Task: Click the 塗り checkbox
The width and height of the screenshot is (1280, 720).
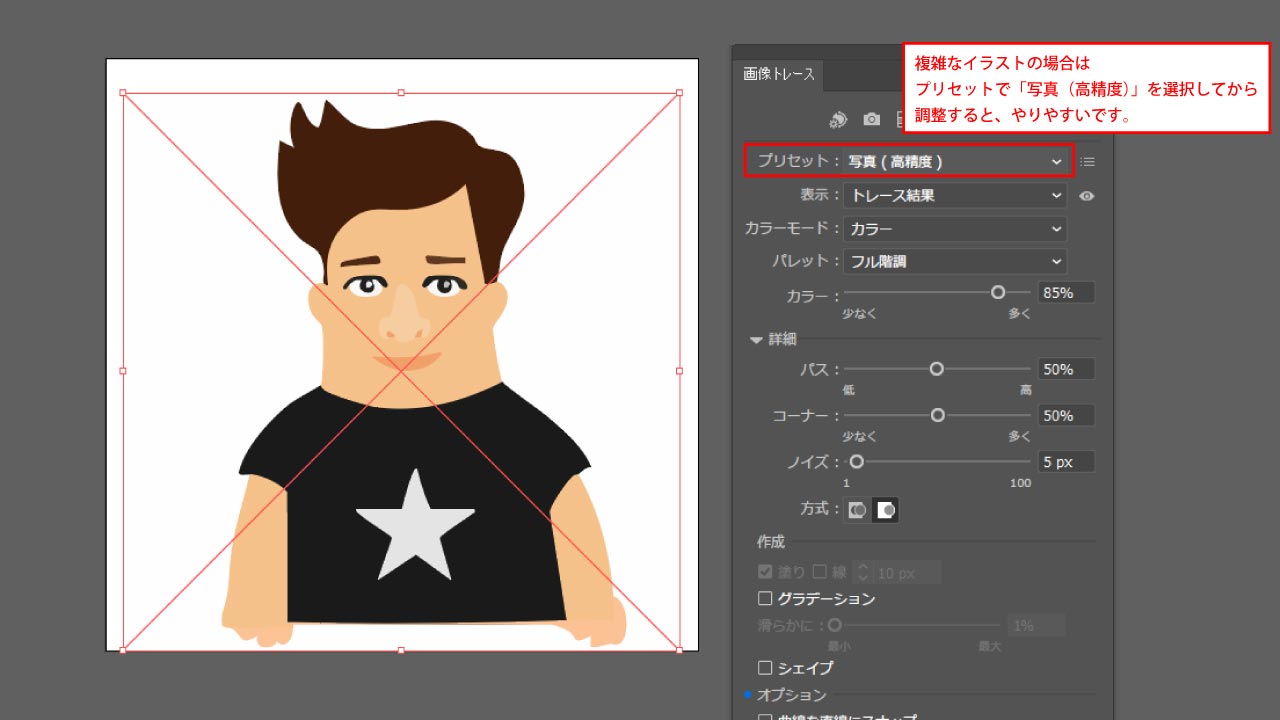Action: [765, 572]
